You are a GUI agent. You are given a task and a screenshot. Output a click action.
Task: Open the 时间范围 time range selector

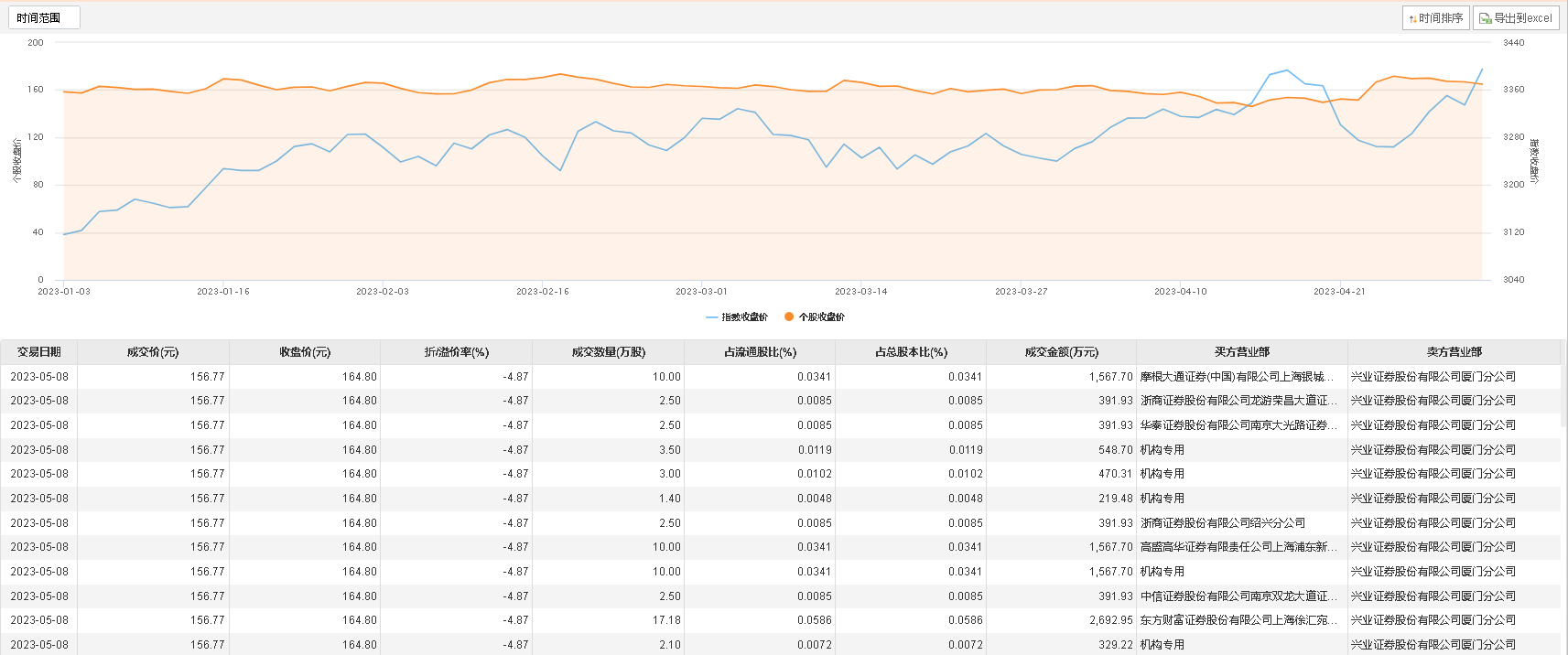pos(44,17)
